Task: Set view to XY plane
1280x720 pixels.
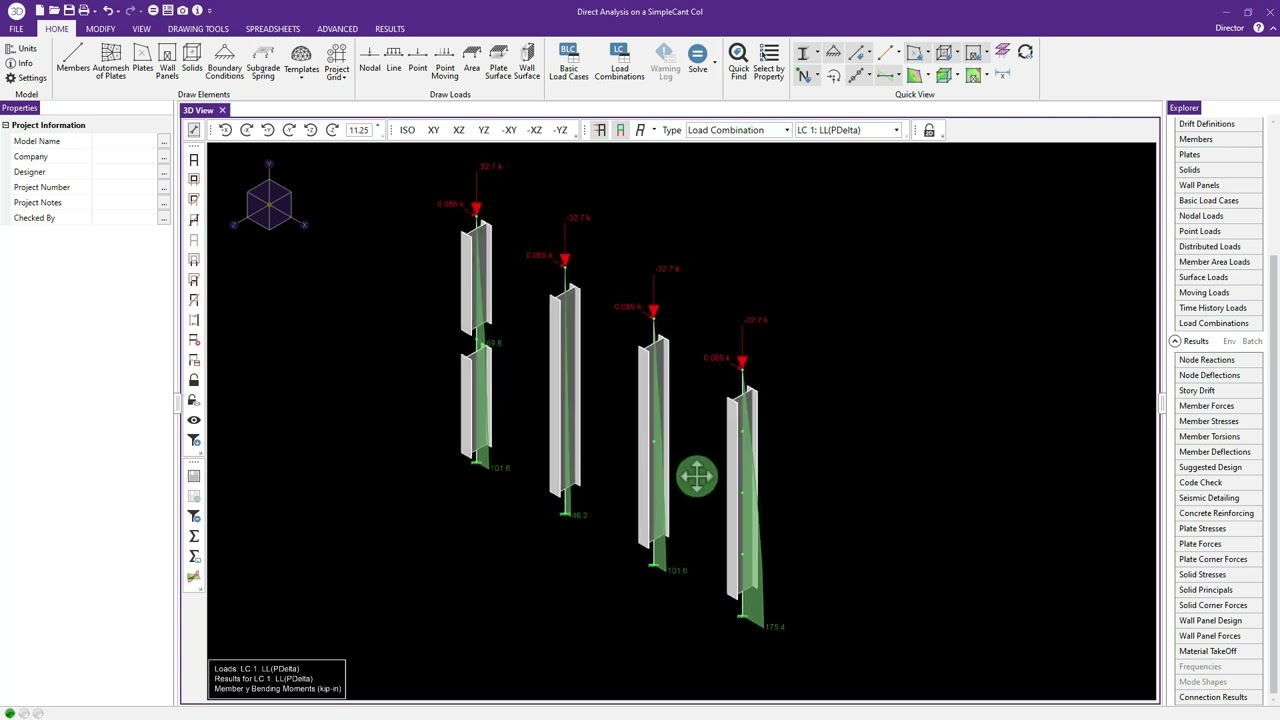Action: (433, 130)
